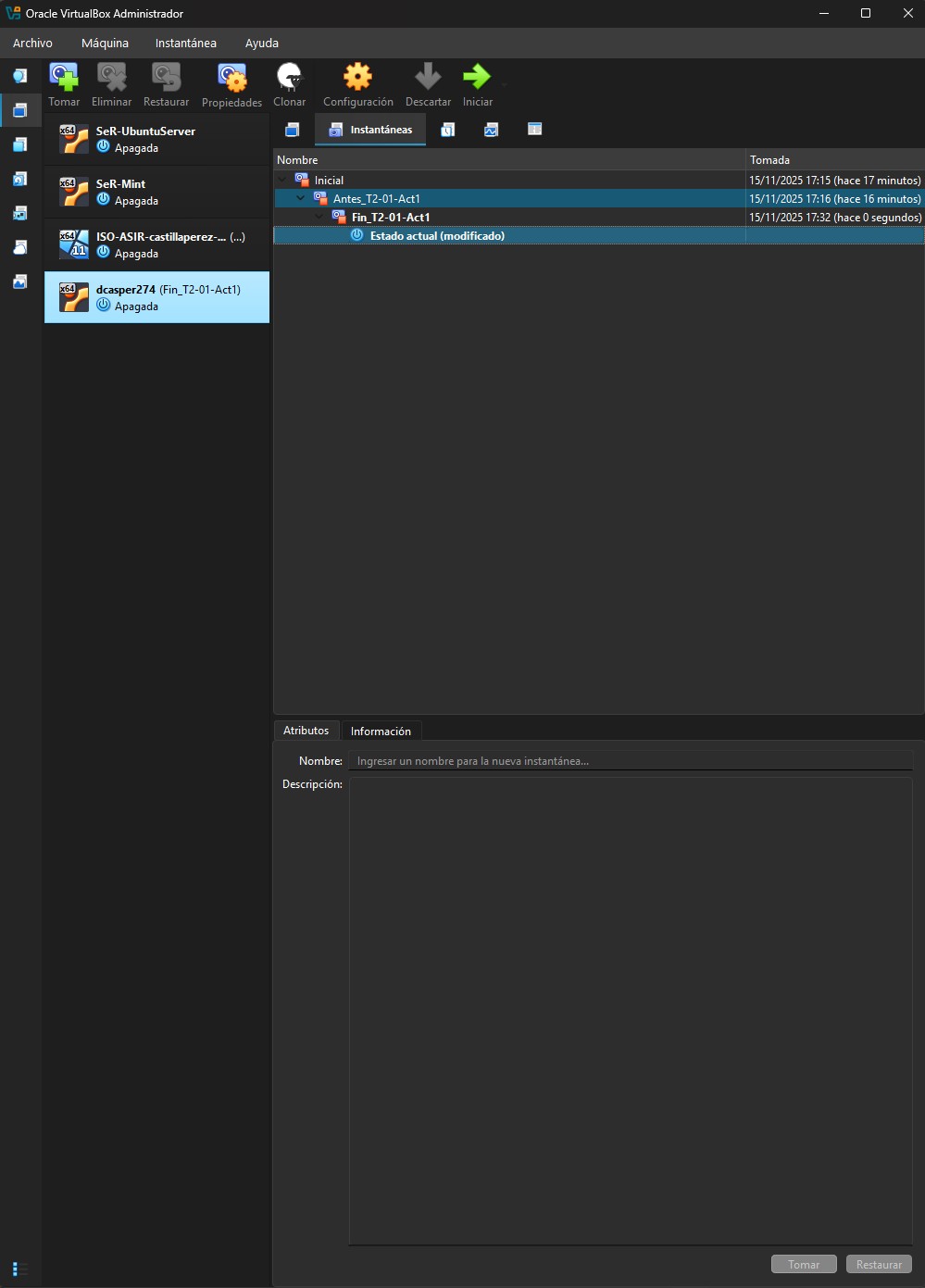
Task: Collapse the Antes_T2-01-Act1 snapshot node
Action: tap(301, 199)
